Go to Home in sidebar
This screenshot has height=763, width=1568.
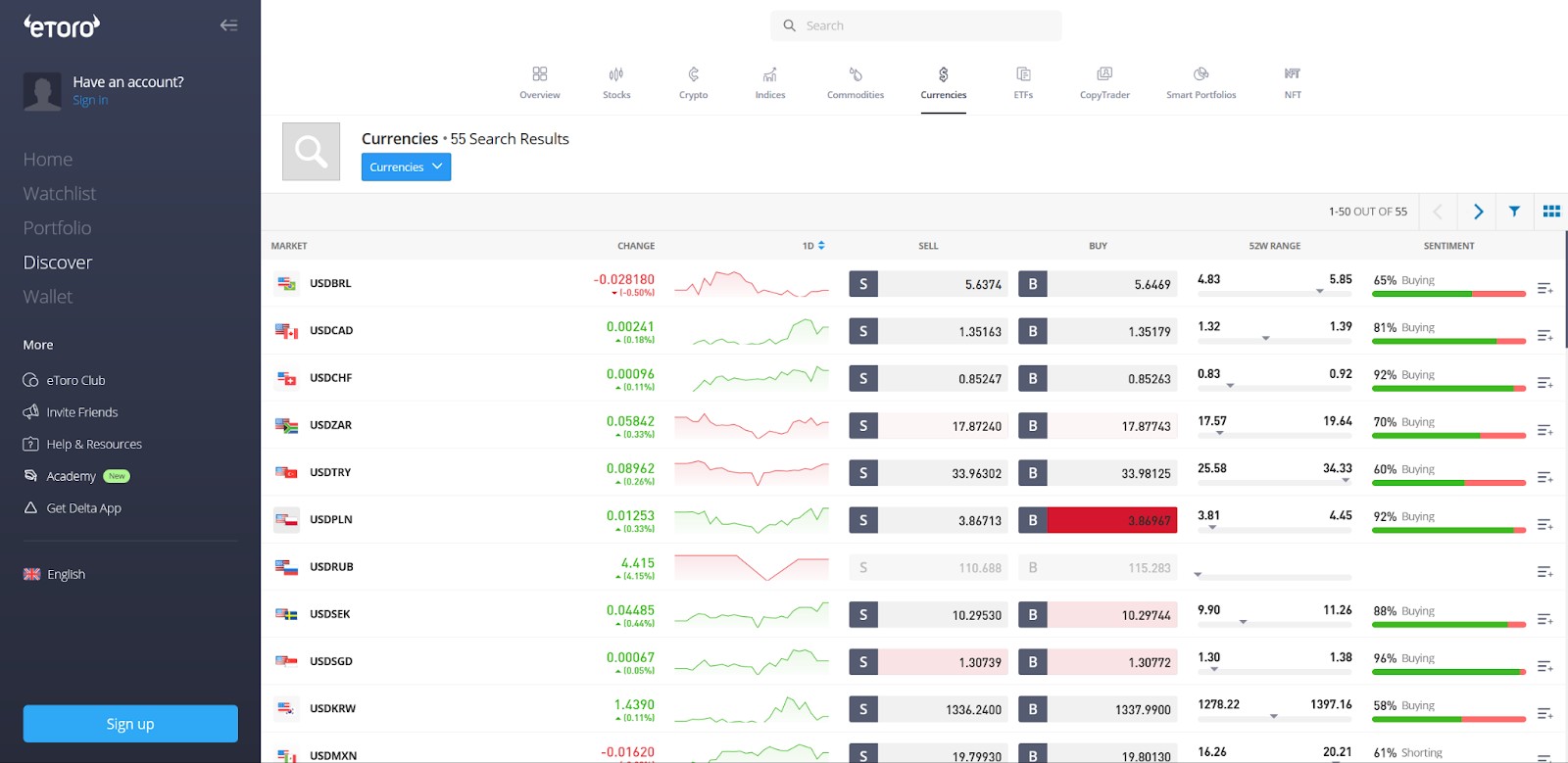(x=48, y=160)
